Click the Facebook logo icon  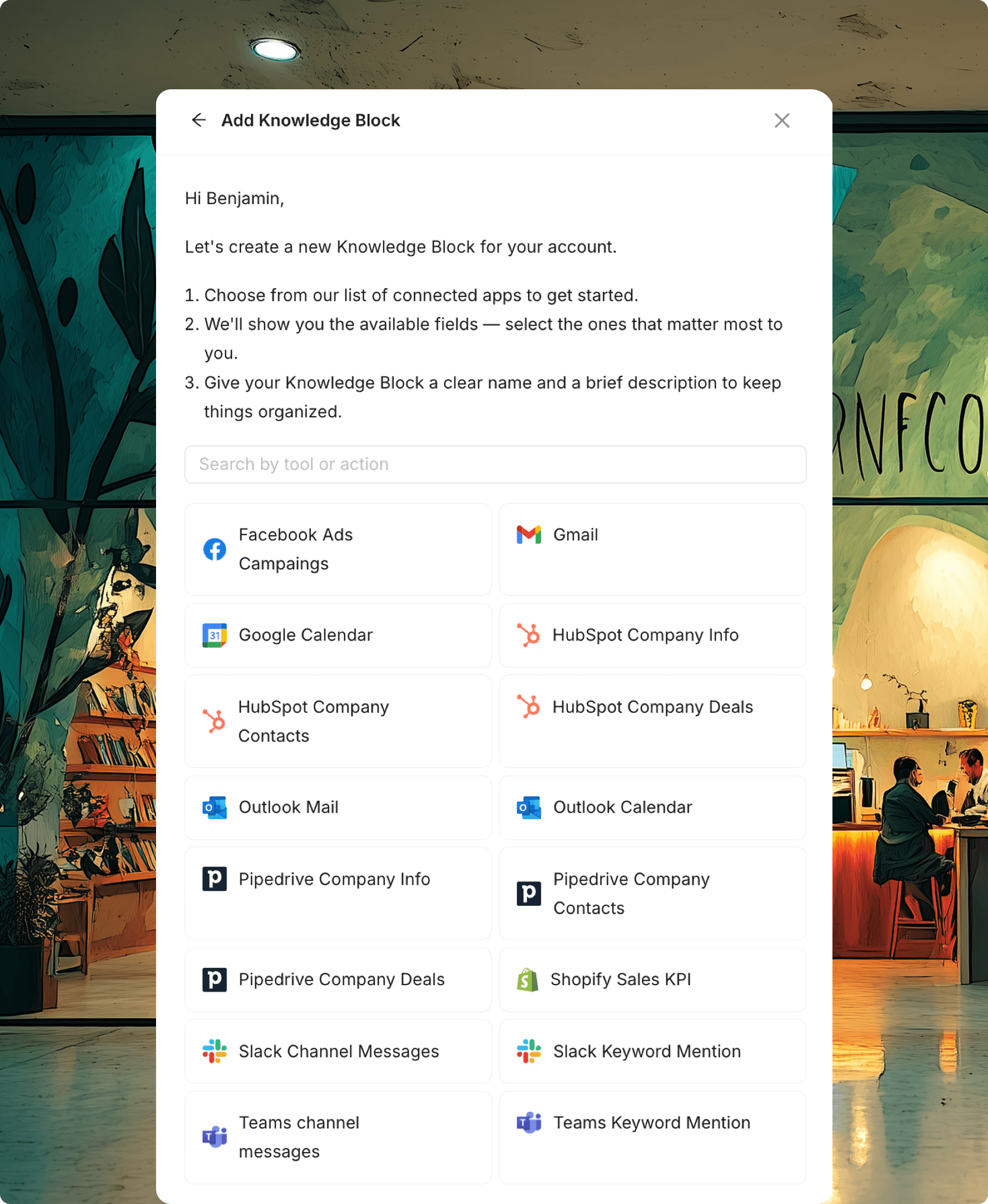(x=215, y=549)
